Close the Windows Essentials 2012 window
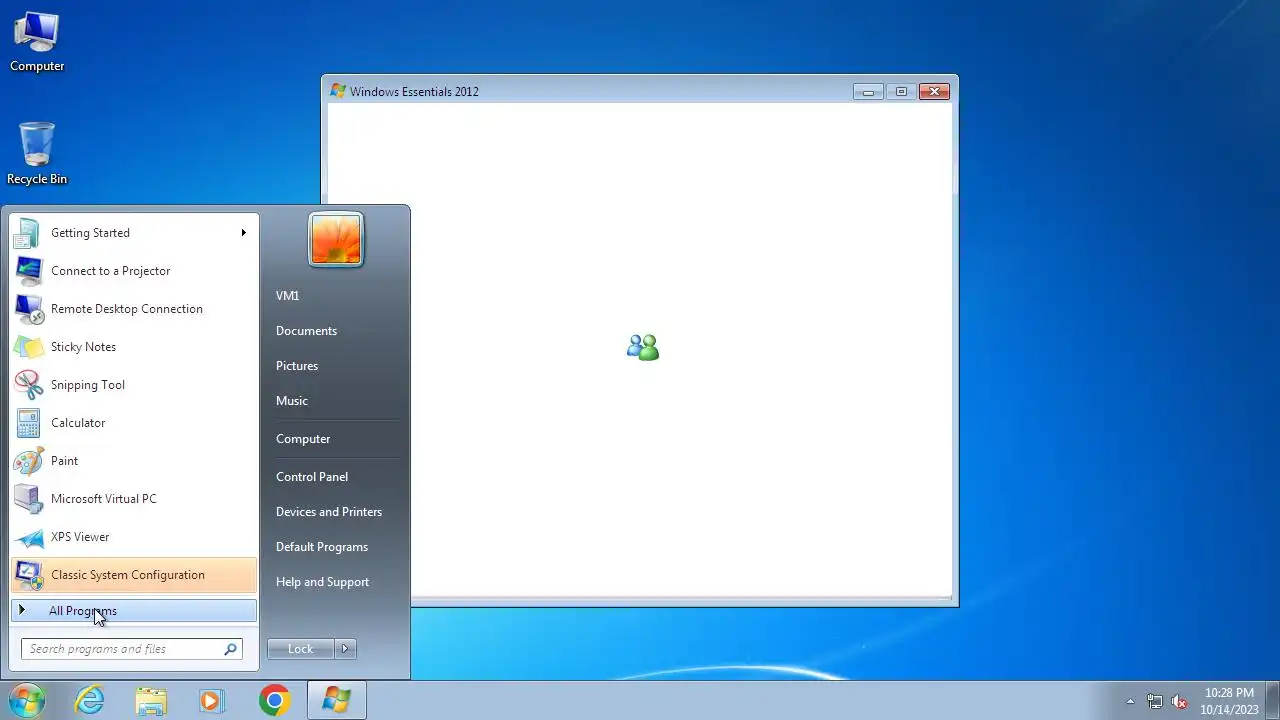1280x720 pixels. (934, 91)
